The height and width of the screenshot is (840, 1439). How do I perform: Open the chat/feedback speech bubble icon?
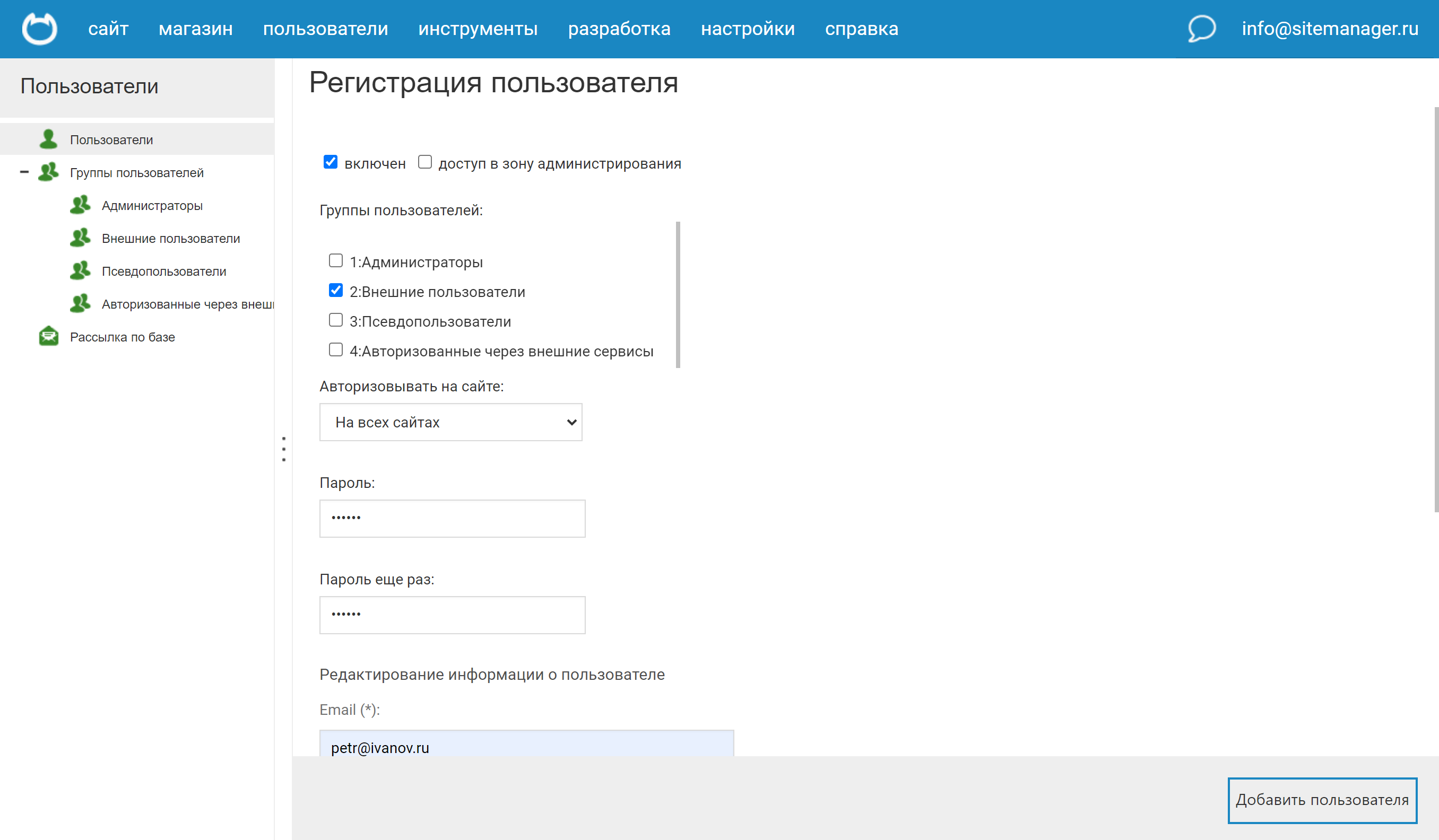click(1201, 29)
